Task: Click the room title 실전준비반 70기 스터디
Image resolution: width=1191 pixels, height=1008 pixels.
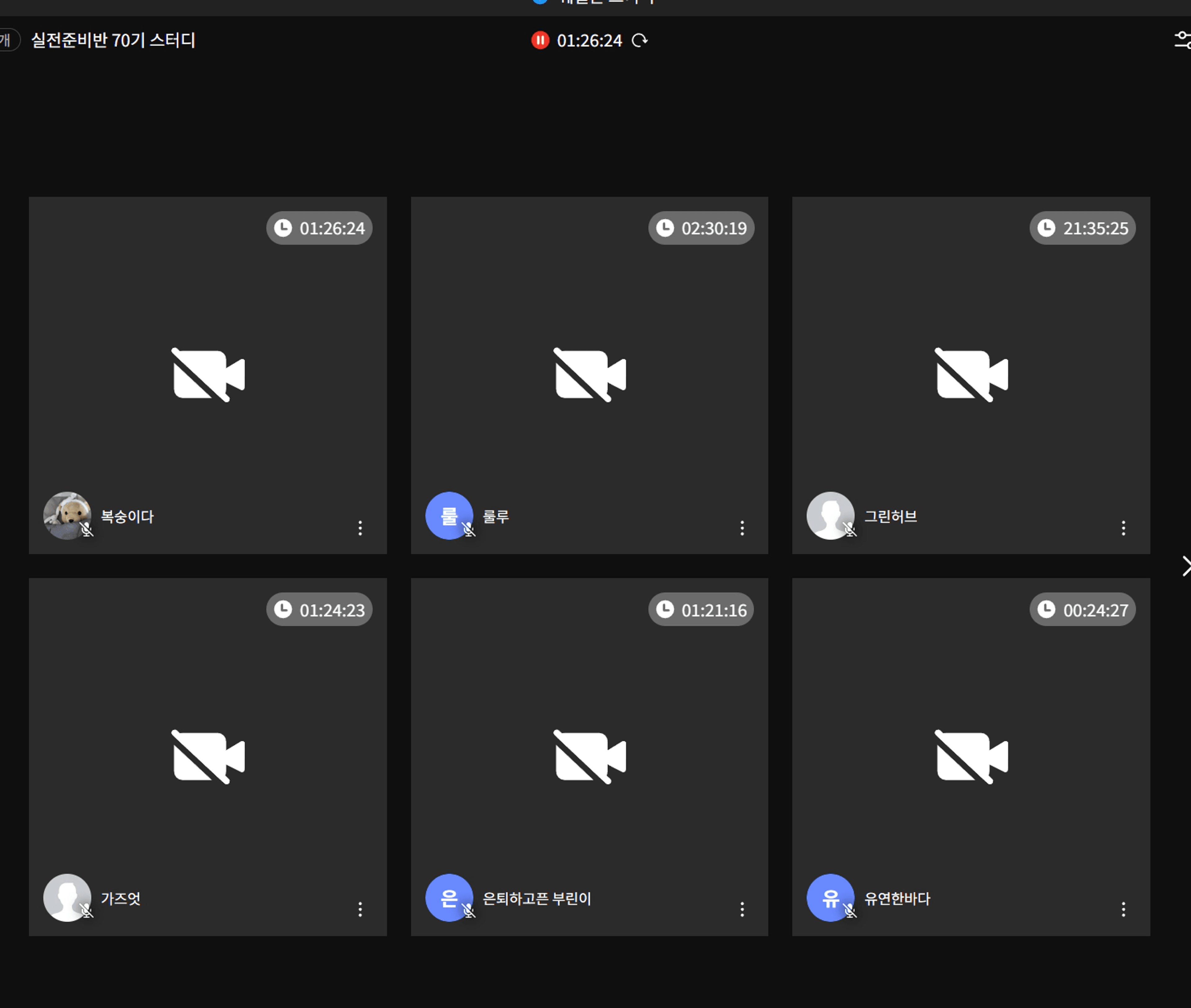Action: click(x=113, y=40)
